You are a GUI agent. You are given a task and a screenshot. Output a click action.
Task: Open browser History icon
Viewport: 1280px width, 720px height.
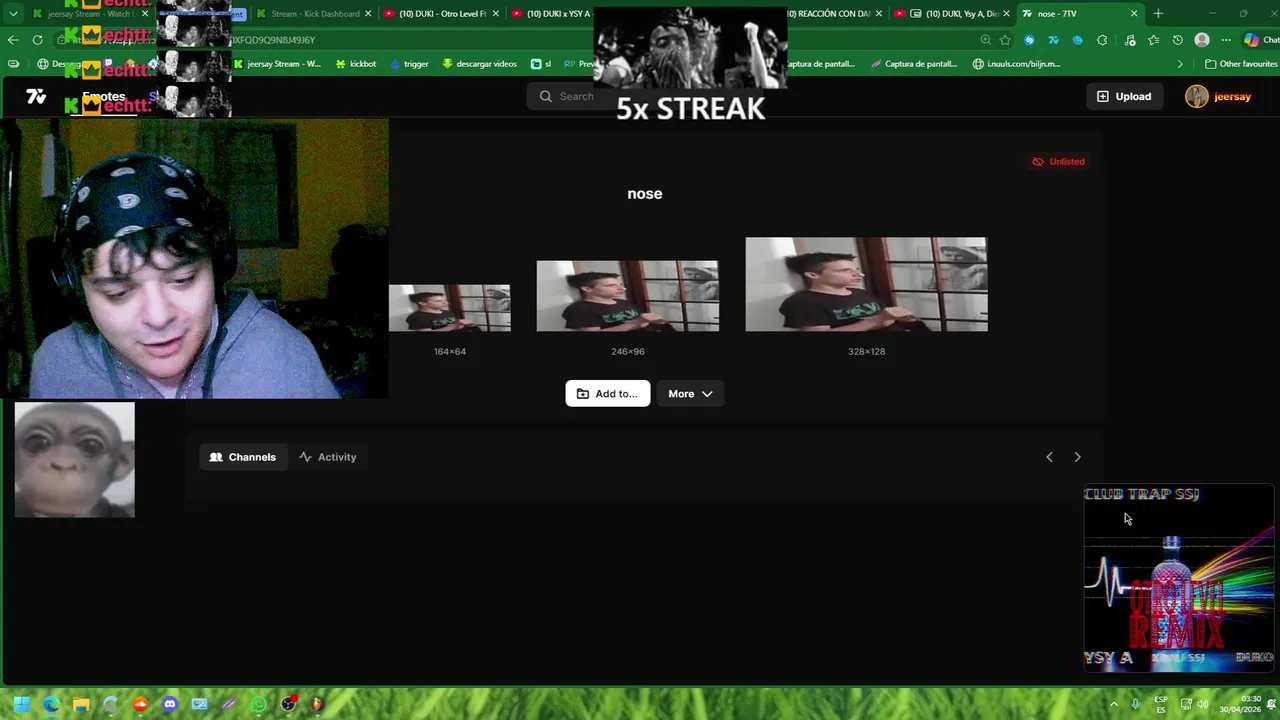[1178, 40]
